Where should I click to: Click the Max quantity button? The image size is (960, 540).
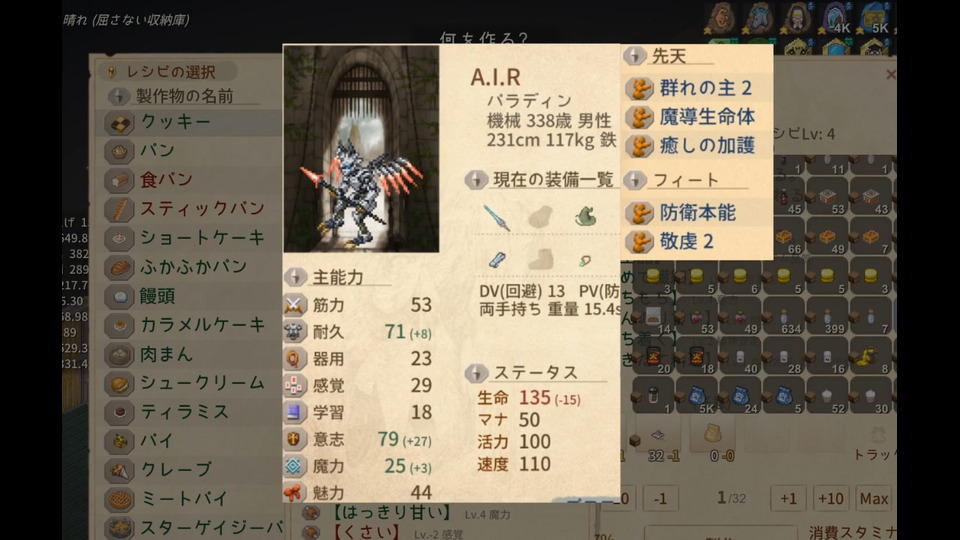tap(874, 499)
